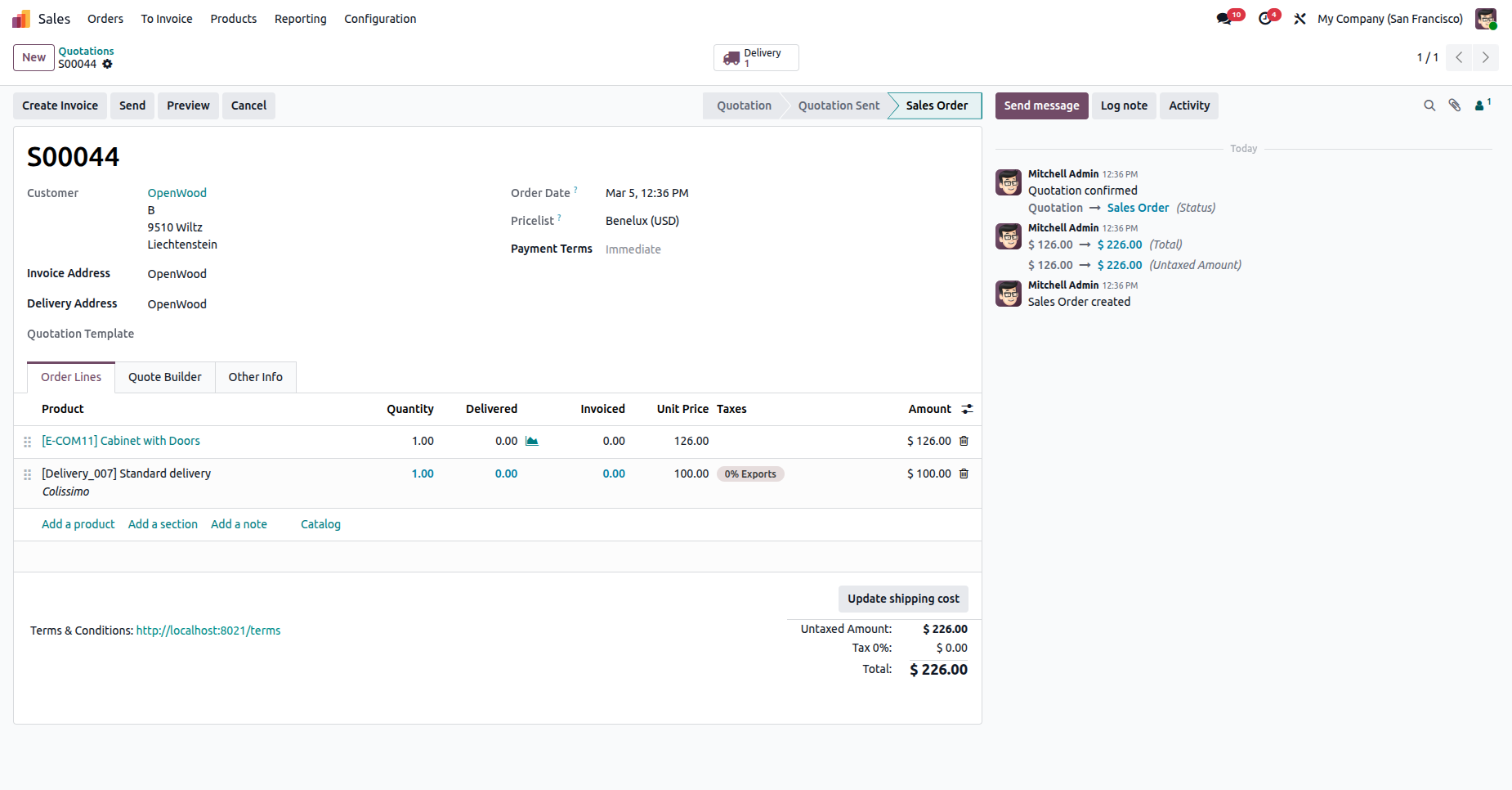Switch to the Other Info tab

pos(256,377)
